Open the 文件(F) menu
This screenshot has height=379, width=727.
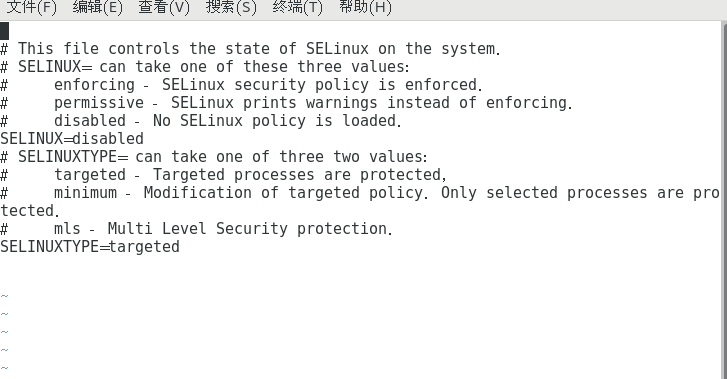tap(32, 7)
